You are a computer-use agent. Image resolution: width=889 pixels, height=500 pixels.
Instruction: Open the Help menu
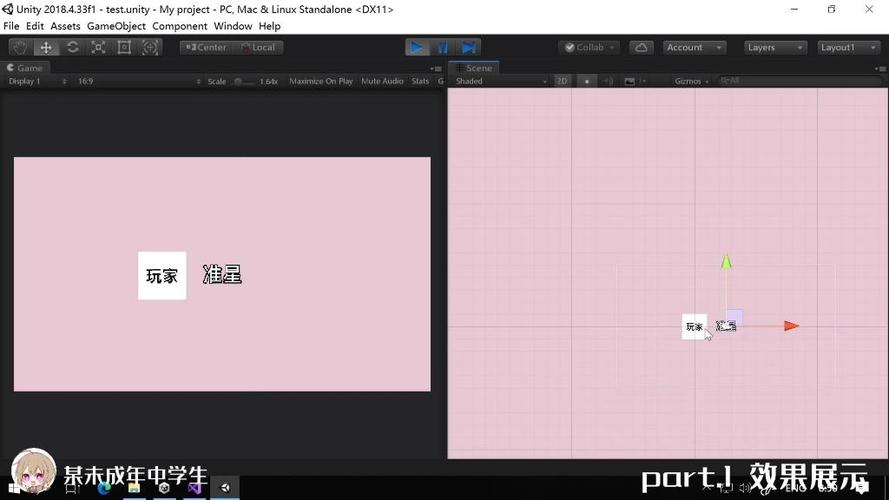click(x=269, y=26)
